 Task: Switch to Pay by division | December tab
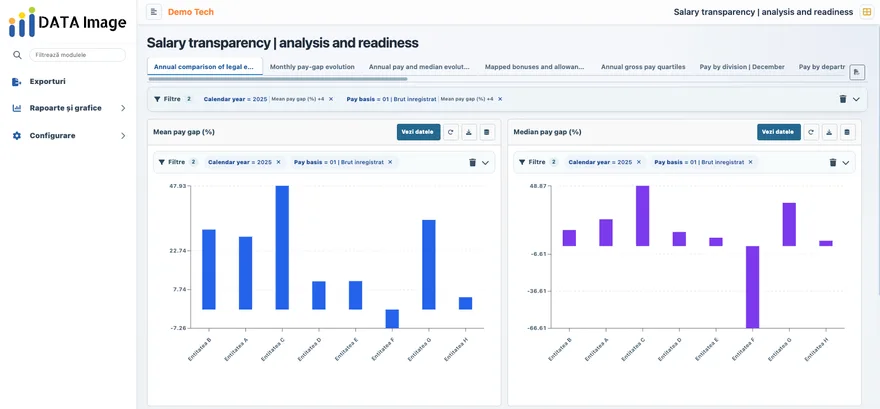pyautogui.click(x=742, y=67)
